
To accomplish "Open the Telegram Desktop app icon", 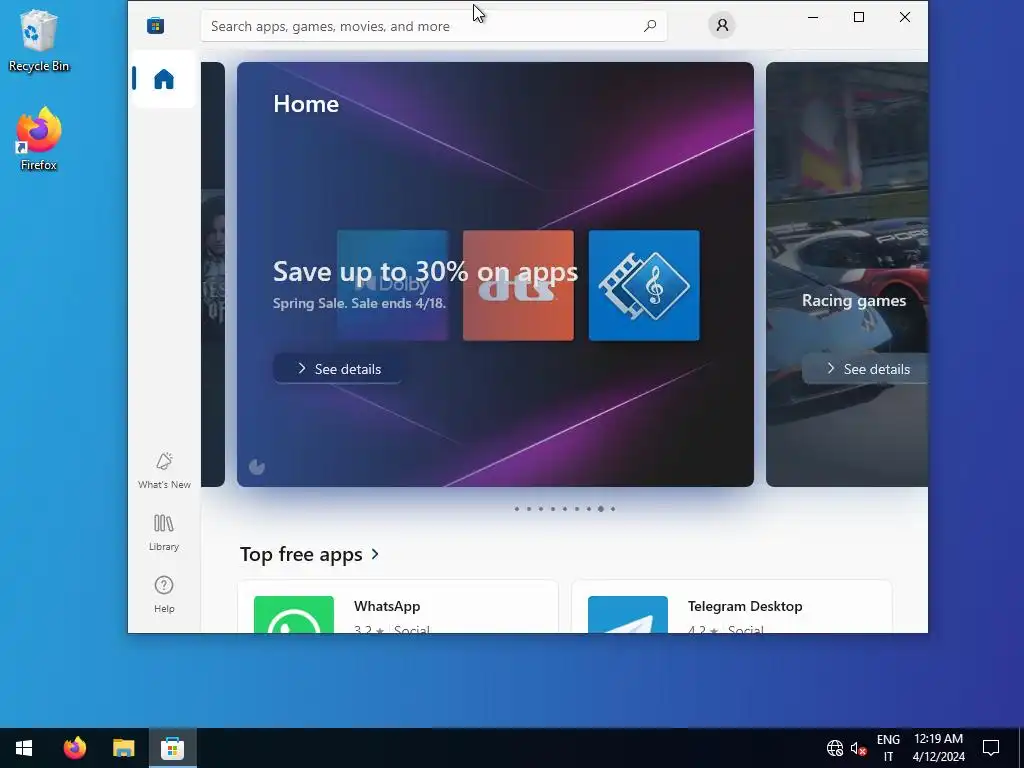I will [628, 615].
